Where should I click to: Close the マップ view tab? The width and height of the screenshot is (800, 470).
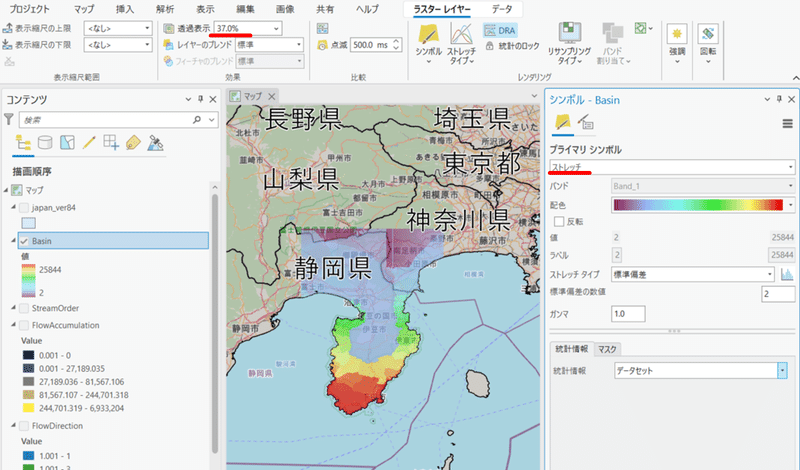click(271, 96)
